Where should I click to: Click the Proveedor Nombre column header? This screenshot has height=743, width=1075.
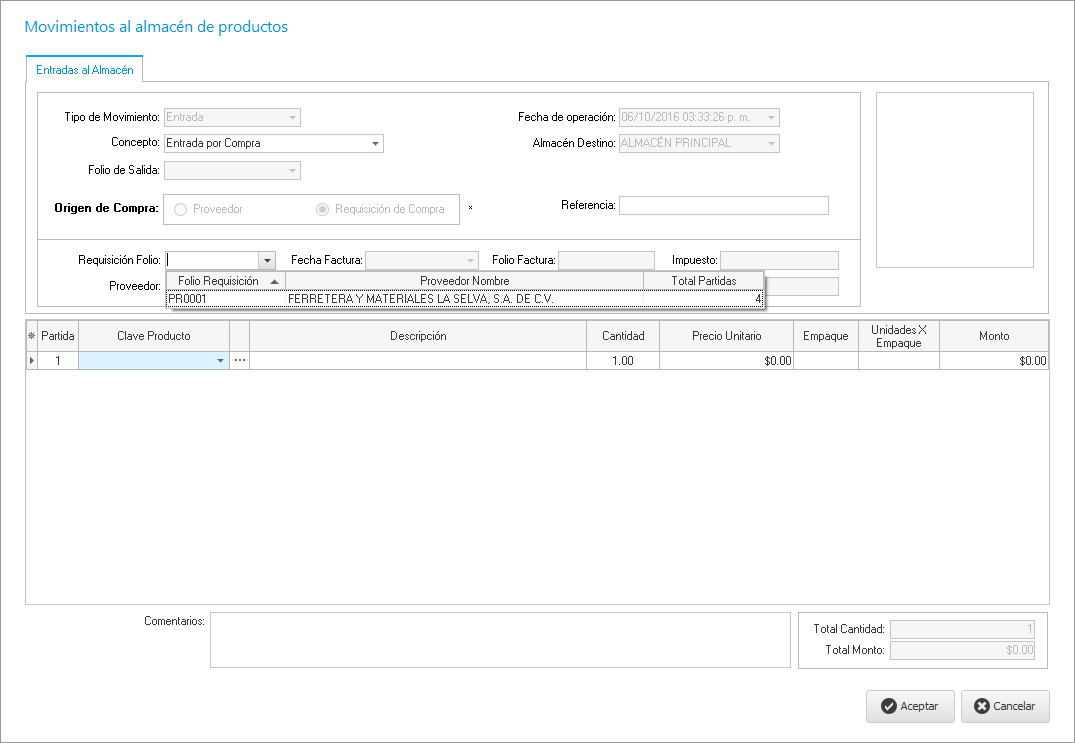pyautogui.click(x=464, y=281)
